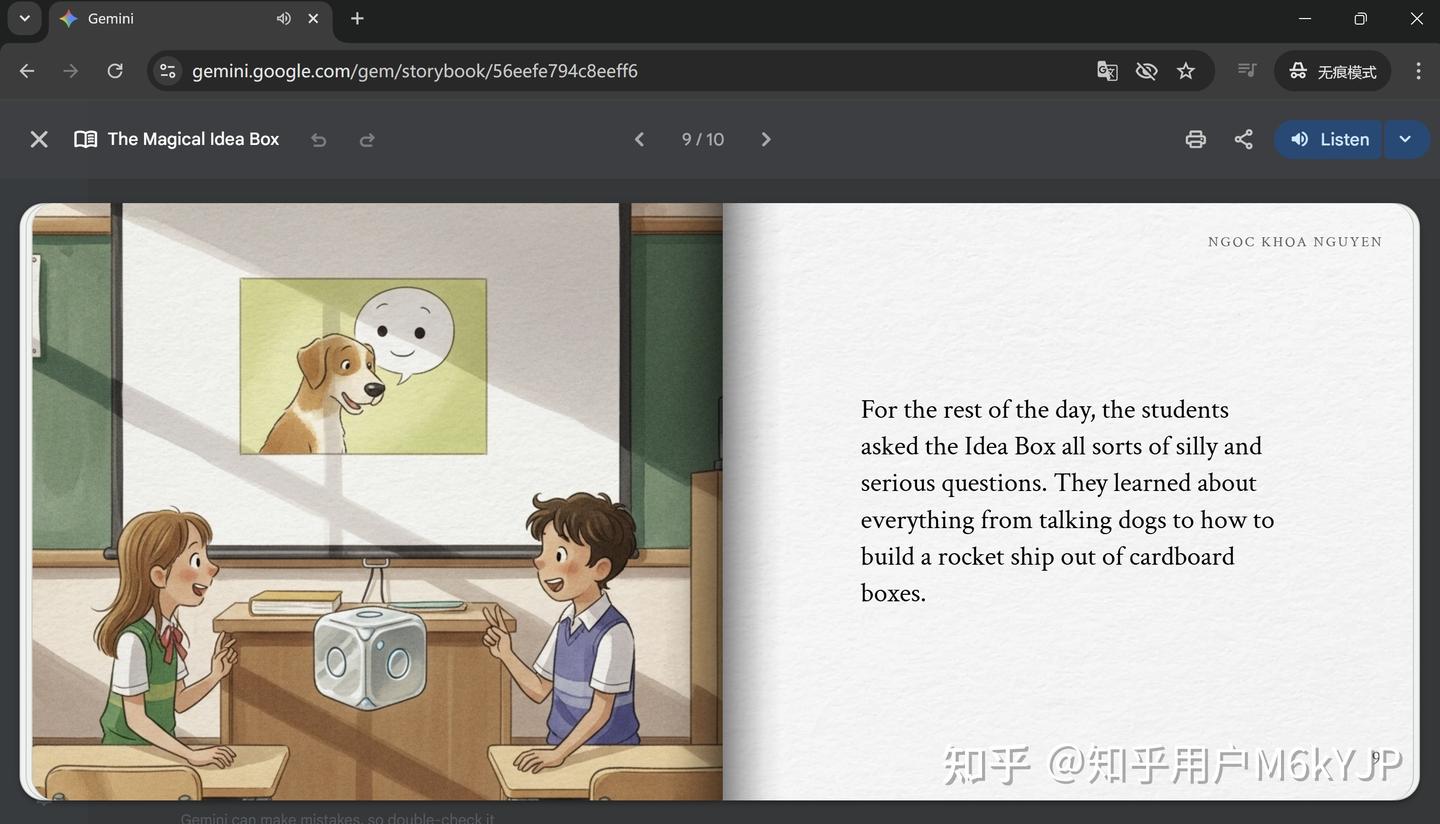
Task: Redo the storybook change
Action: click(367, 140)
